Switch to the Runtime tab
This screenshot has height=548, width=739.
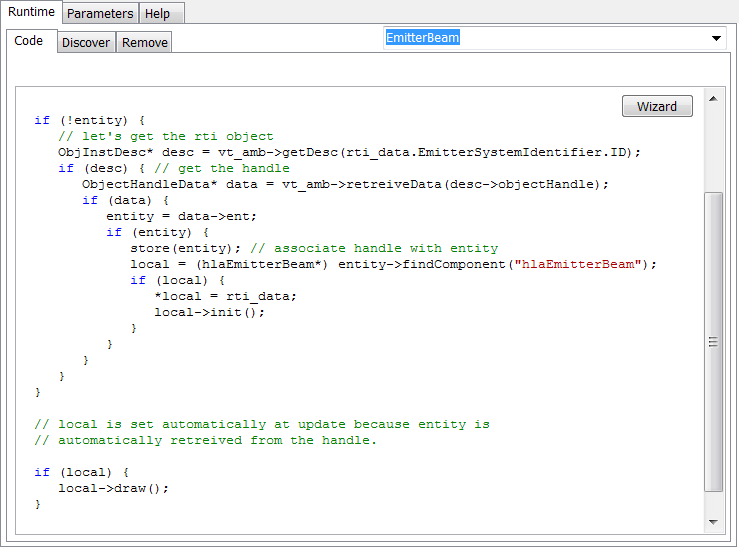[31, 12]
